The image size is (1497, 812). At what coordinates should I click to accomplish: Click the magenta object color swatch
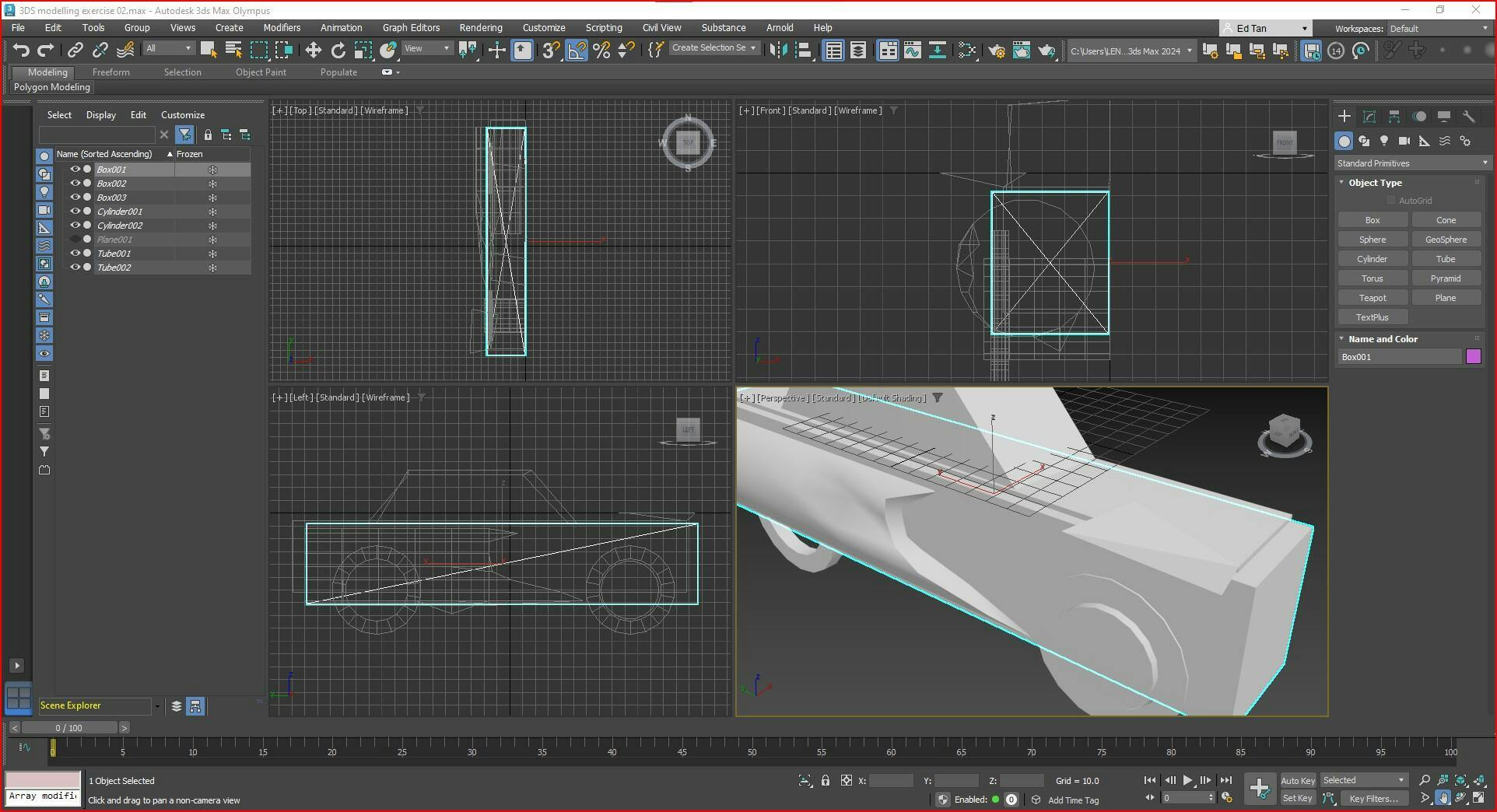click(x=1473, y=357)
